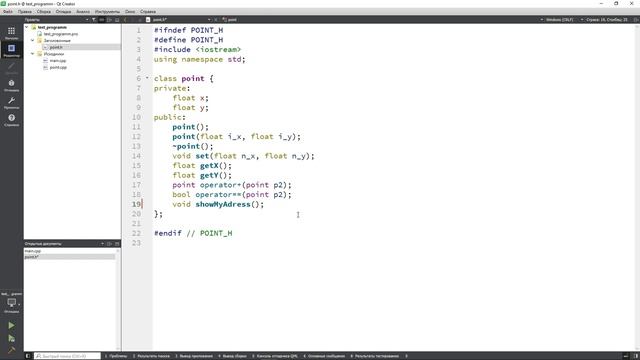Viewport: 640px width, 360px height.
Task: Click the editor vertical scrollbar
Action: (637, 187)
